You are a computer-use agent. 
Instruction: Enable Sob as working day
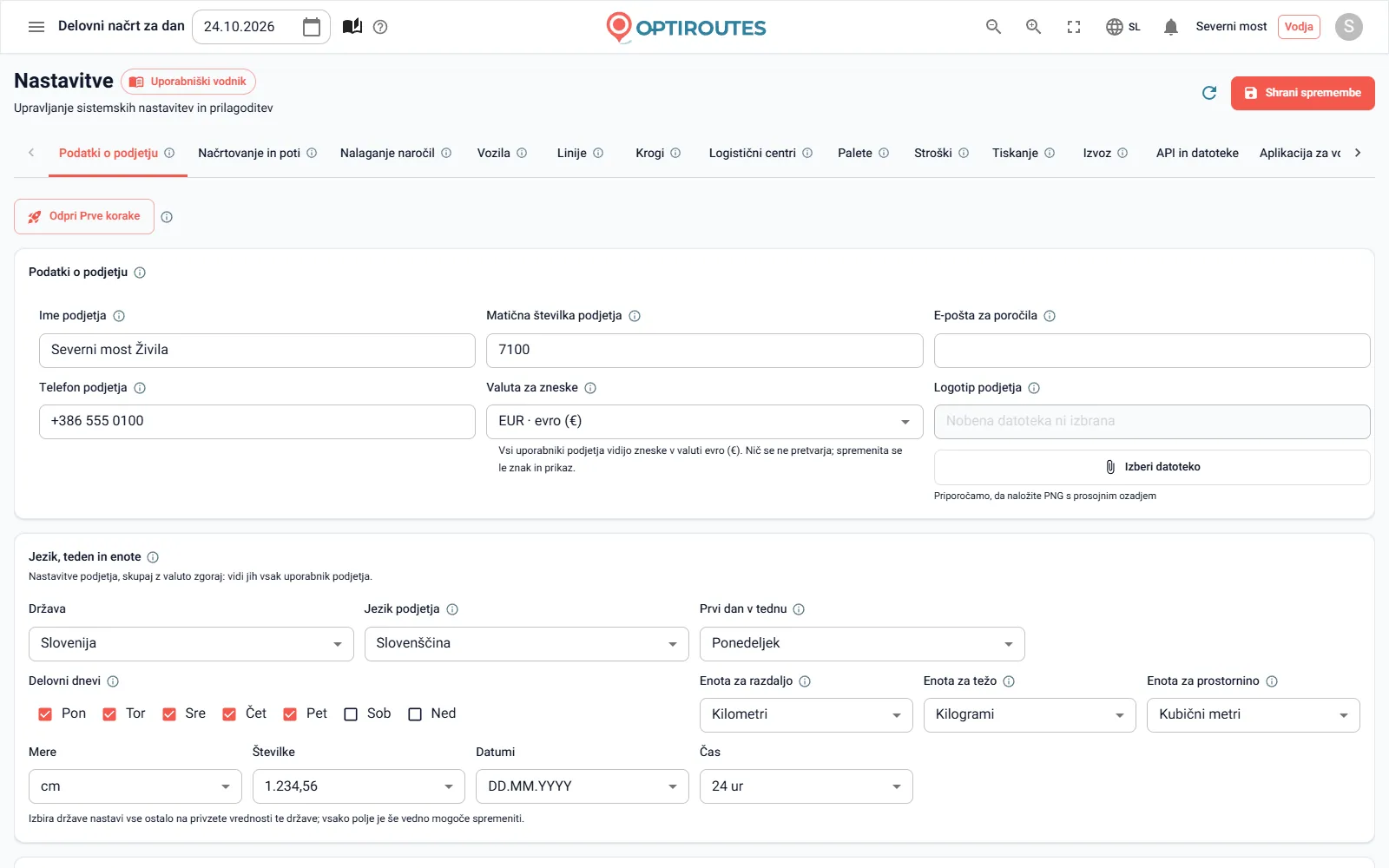tap(351, 714)
